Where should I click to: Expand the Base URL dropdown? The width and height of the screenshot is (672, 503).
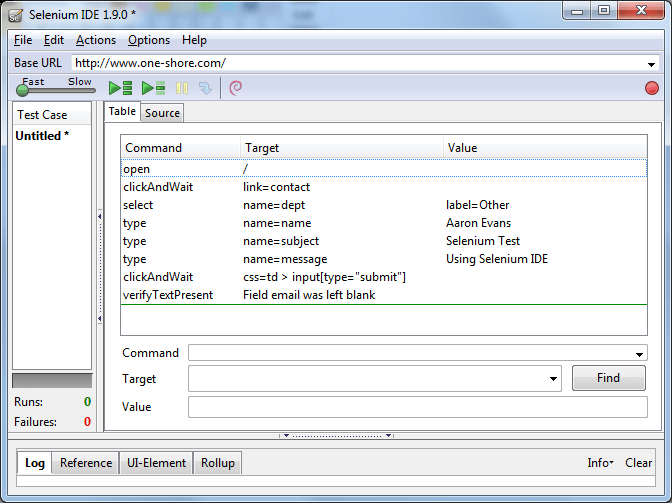pyautogui.click(x=652, y=64)
